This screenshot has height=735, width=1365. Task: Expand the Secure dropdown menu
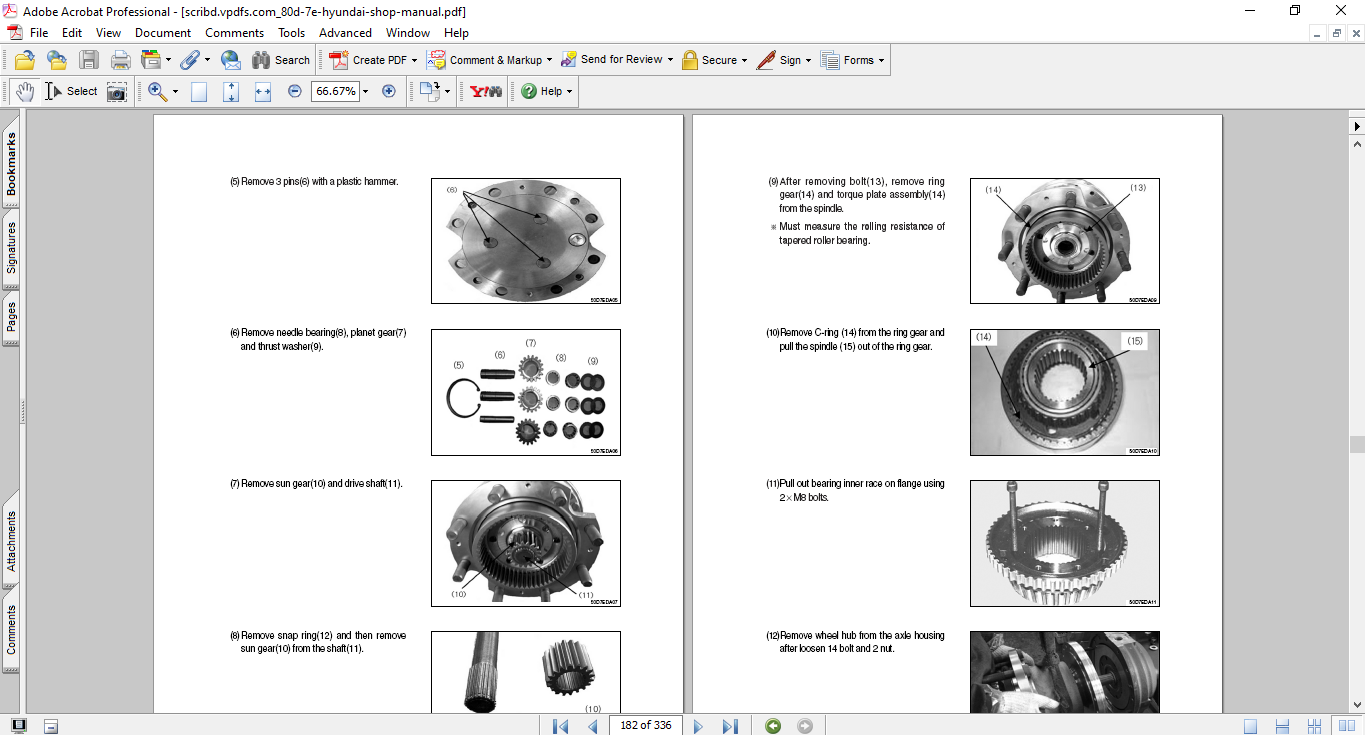745,60
